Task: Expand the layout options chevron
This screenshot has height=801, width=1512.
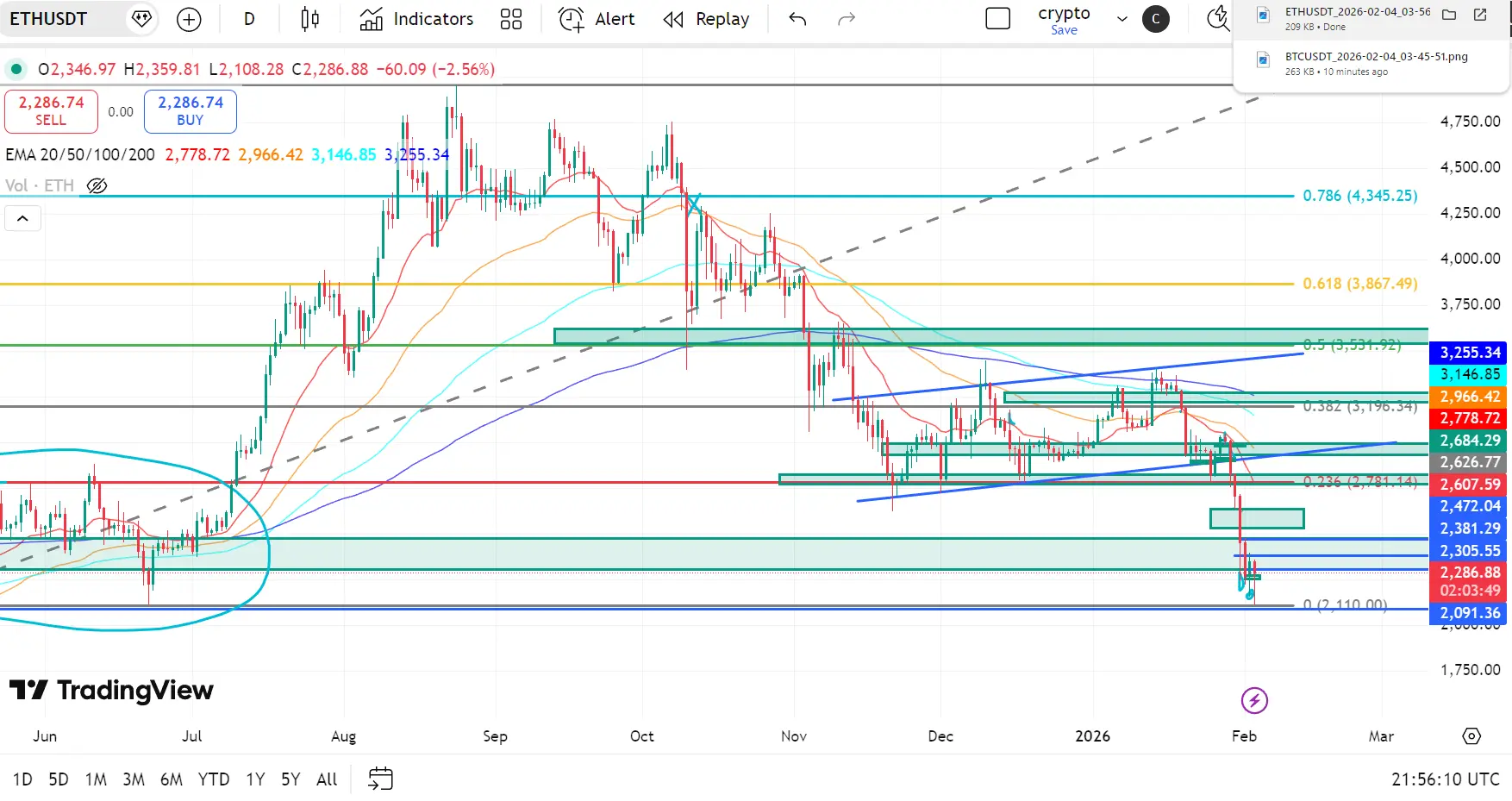Action: point(1122,19)
